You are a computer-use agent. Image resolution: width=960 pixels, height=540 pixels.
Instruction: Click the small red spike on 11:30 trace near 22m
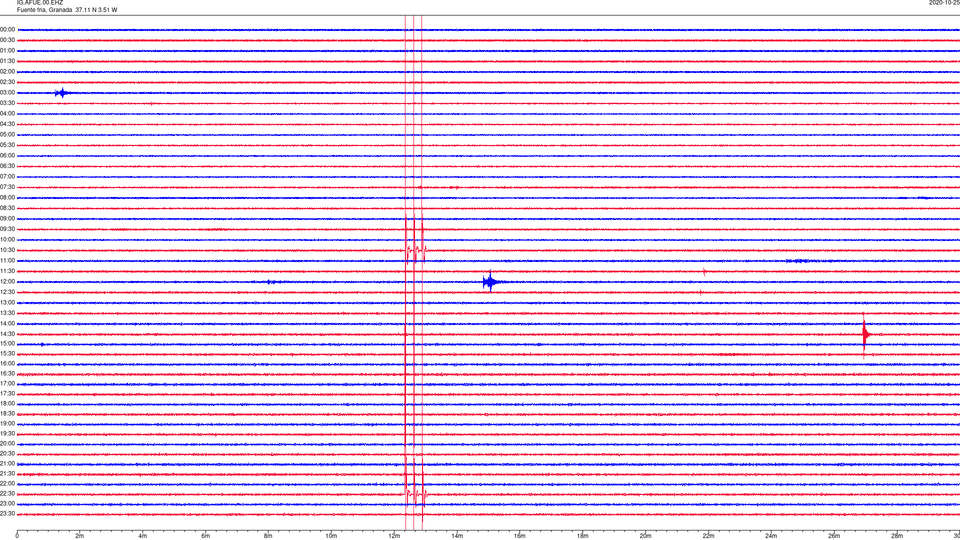704,271
